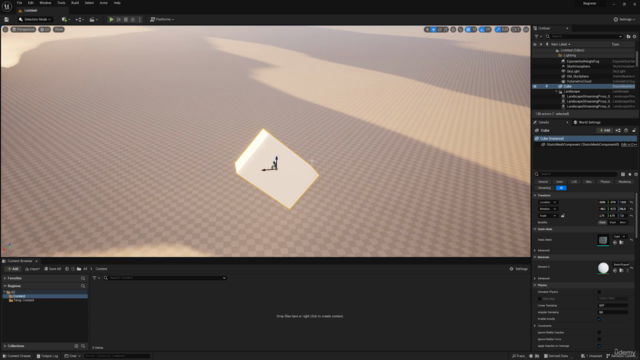The height and width of the screenshot is (360, 640).
Task: Set Mobility to Movable
Action: click(x=623, y=222)
